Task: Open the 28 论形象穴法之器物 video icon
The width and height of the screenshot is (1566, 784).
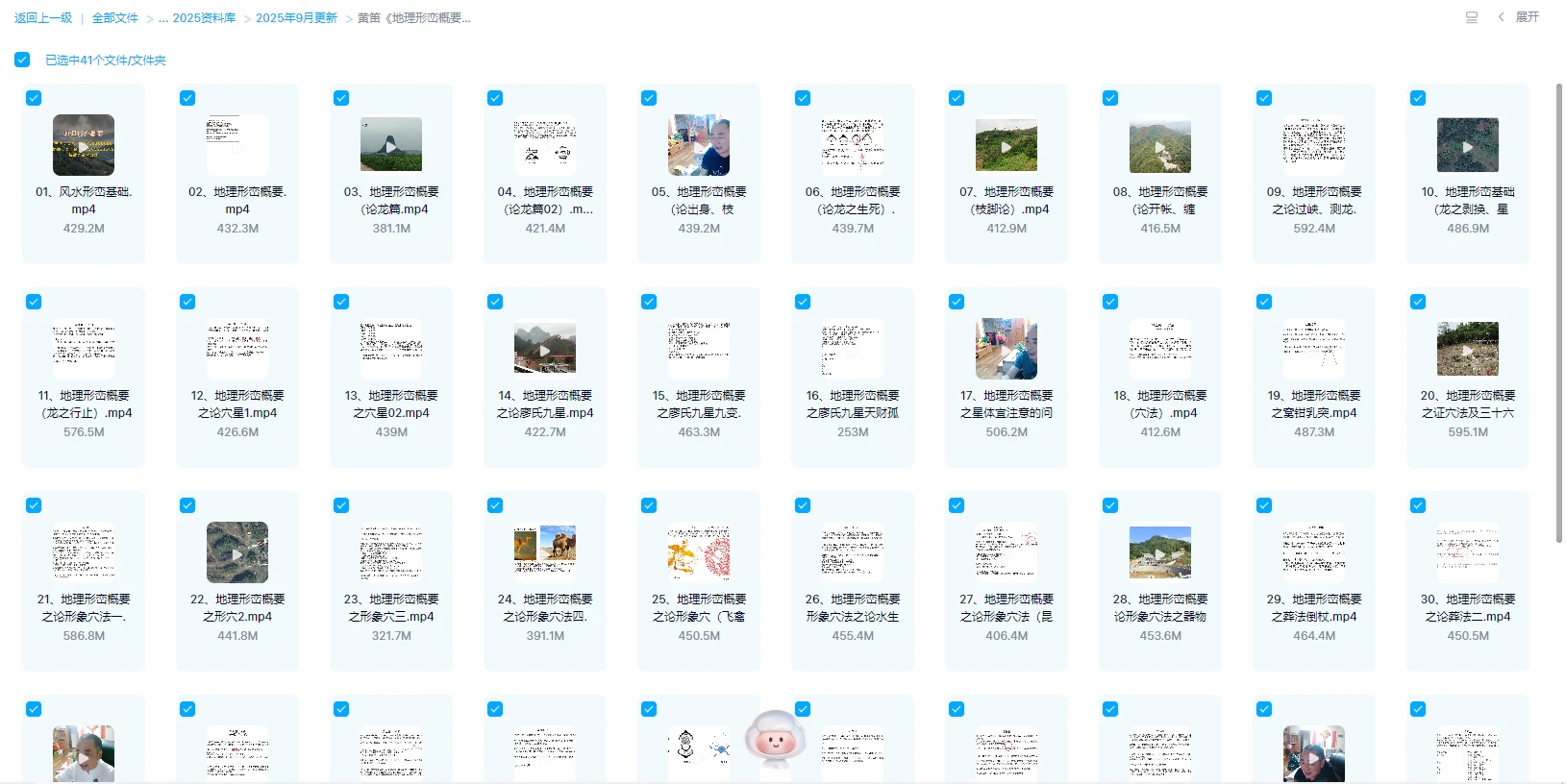Action: [x=1160, y=552]
